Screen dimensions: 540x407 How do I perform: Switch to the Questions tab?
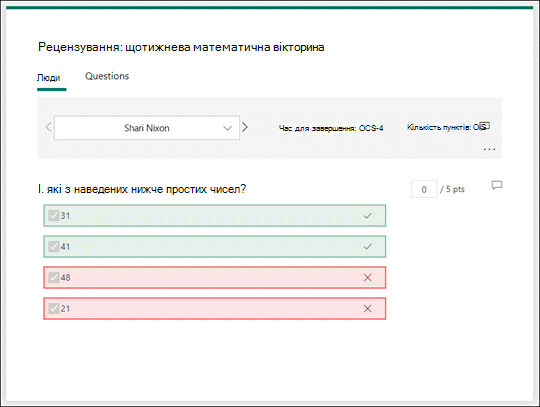107,76
